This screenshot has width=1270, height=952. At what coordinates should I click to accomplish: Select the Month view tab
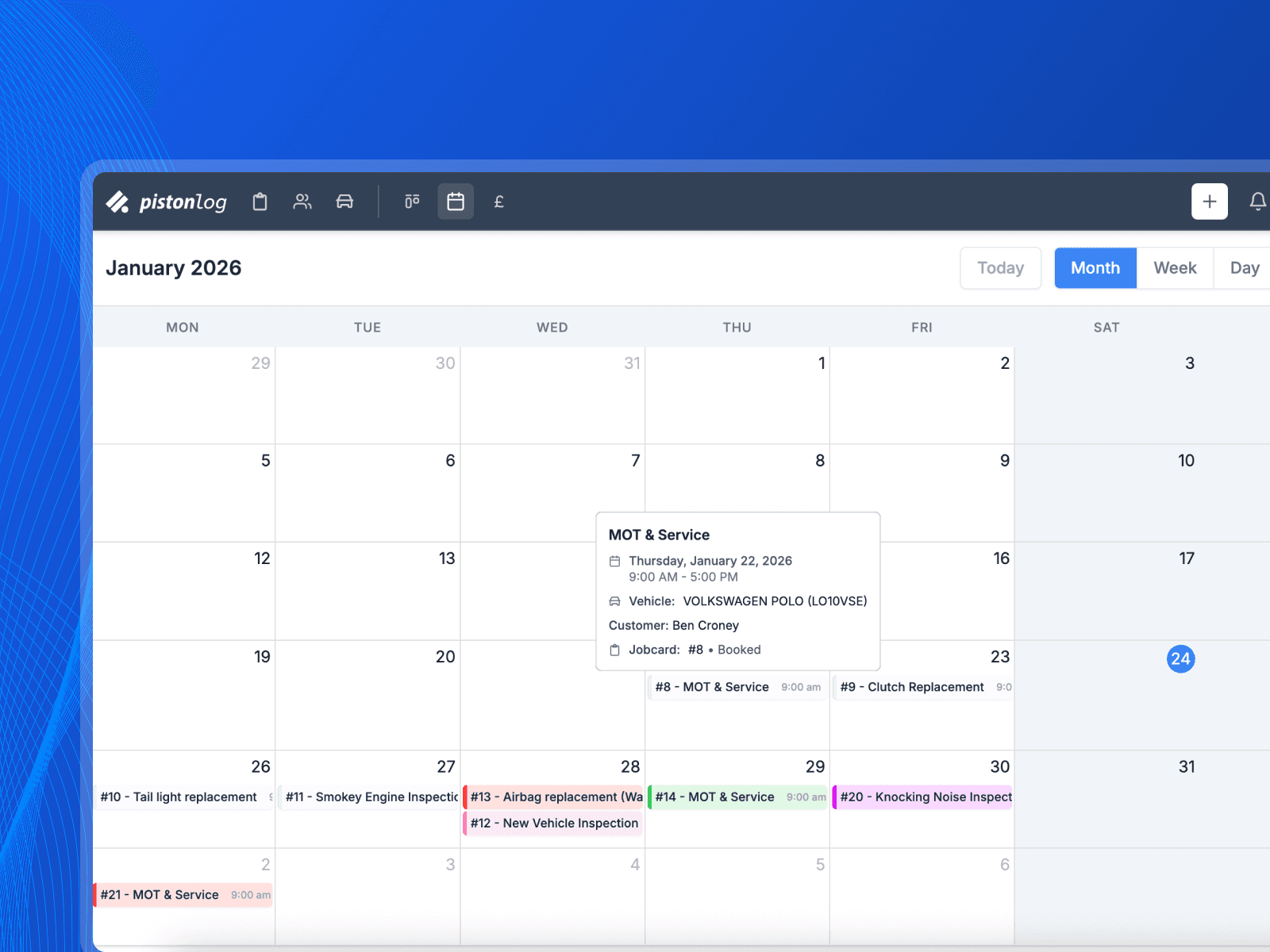pos(1095,267)
